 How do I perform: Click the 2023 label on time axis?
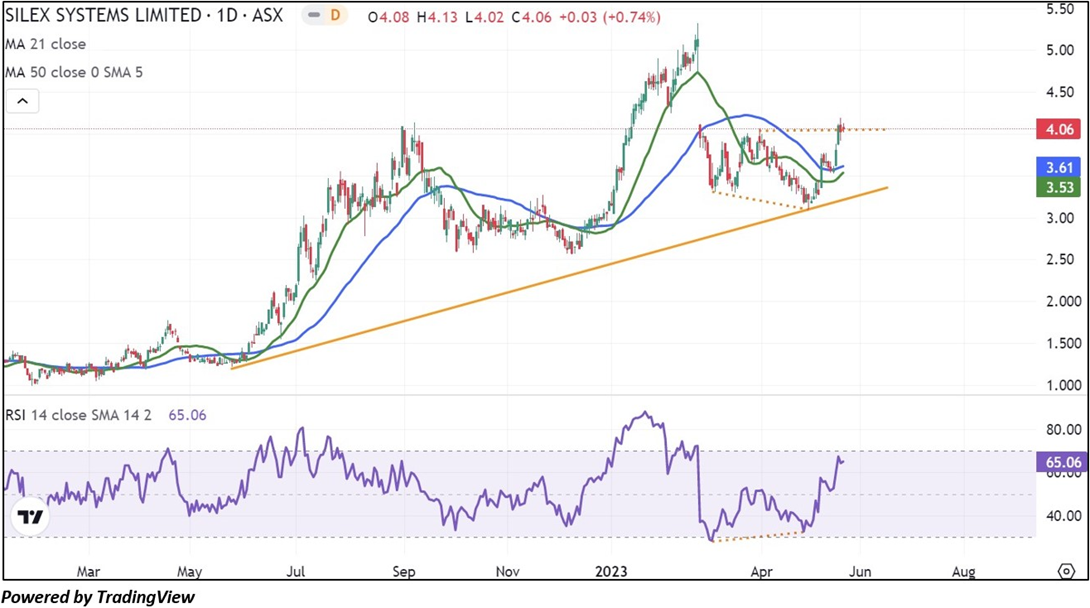(x=609, y=571)
